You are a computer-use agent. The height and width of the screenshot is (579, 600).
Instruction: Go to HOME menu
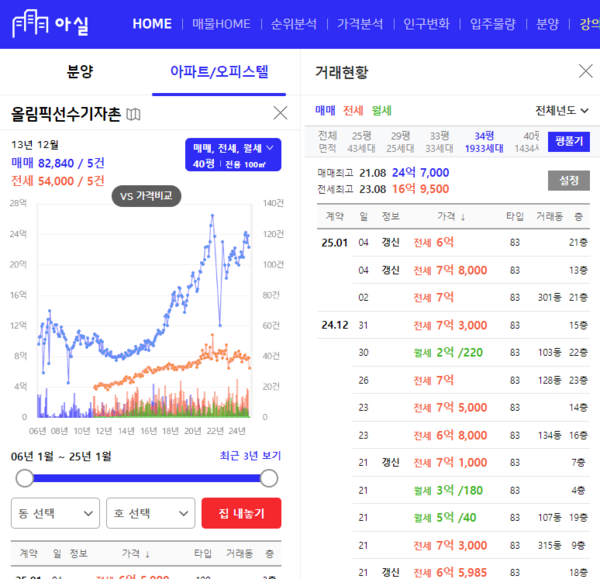[152, 24]
